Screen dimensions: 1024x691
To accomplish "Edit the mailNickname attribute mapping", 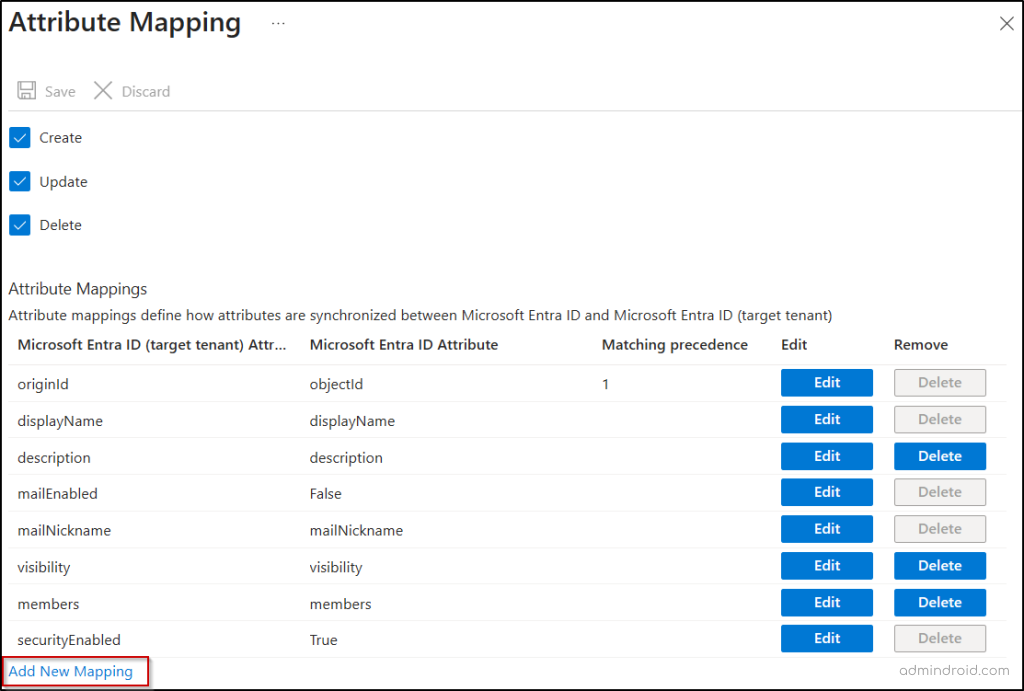I will [826, 528].
